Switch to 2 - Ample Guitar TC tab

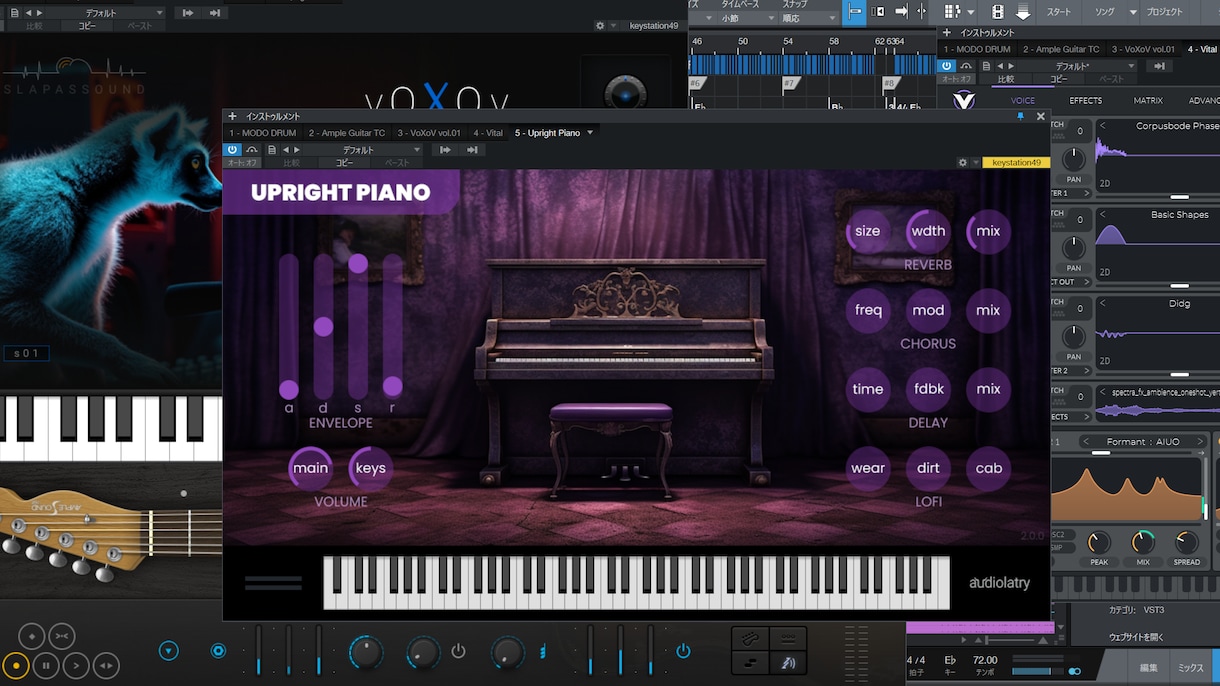click(x=347, y=133)
